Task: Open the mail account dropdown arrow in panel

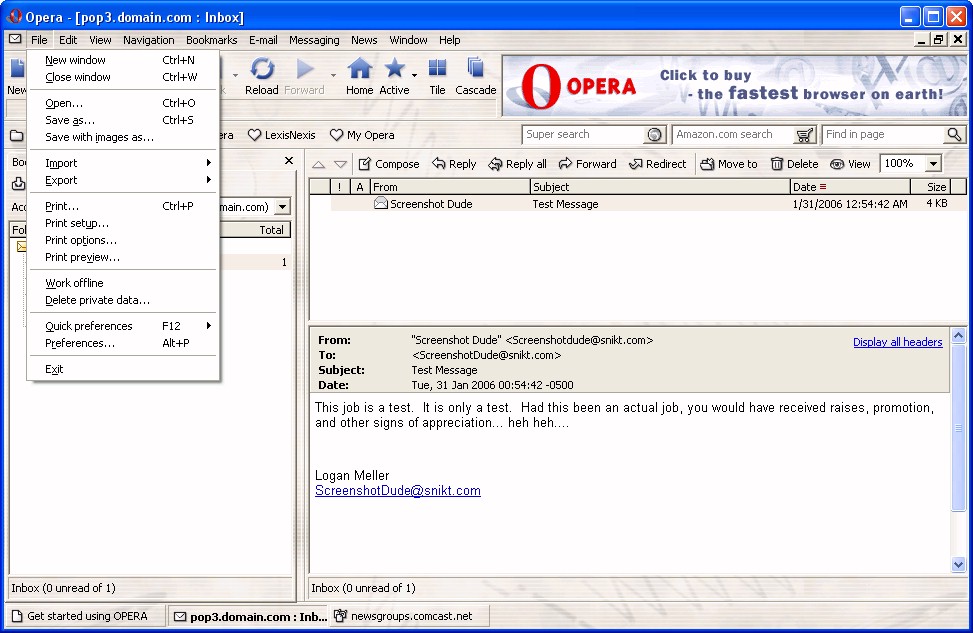Action: coord(282,207)
